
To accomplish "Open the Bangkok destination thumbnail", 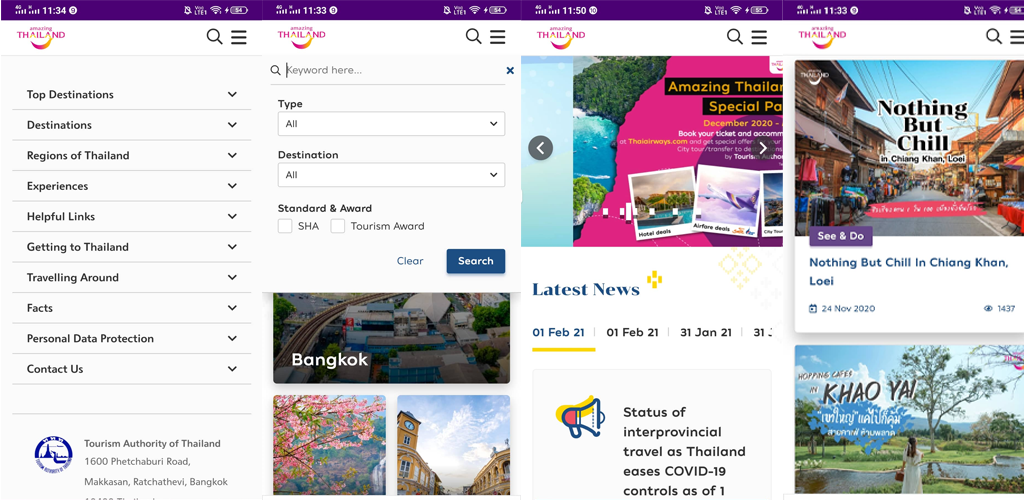I will click(391, 337).
